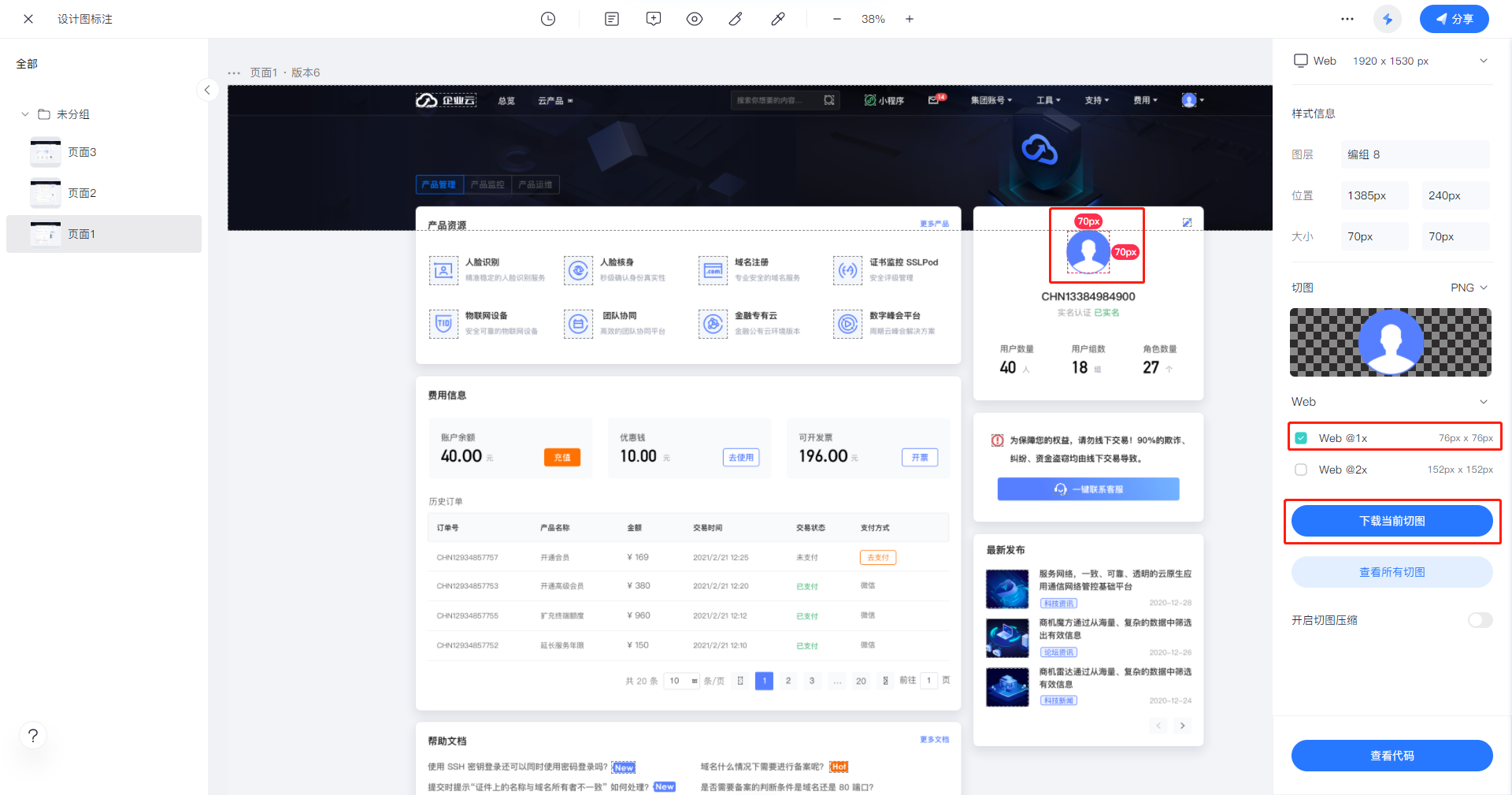This screenshot has height=795, width=1512.
Task: Click the Web monitor device icon
Action: point(1301,61)
